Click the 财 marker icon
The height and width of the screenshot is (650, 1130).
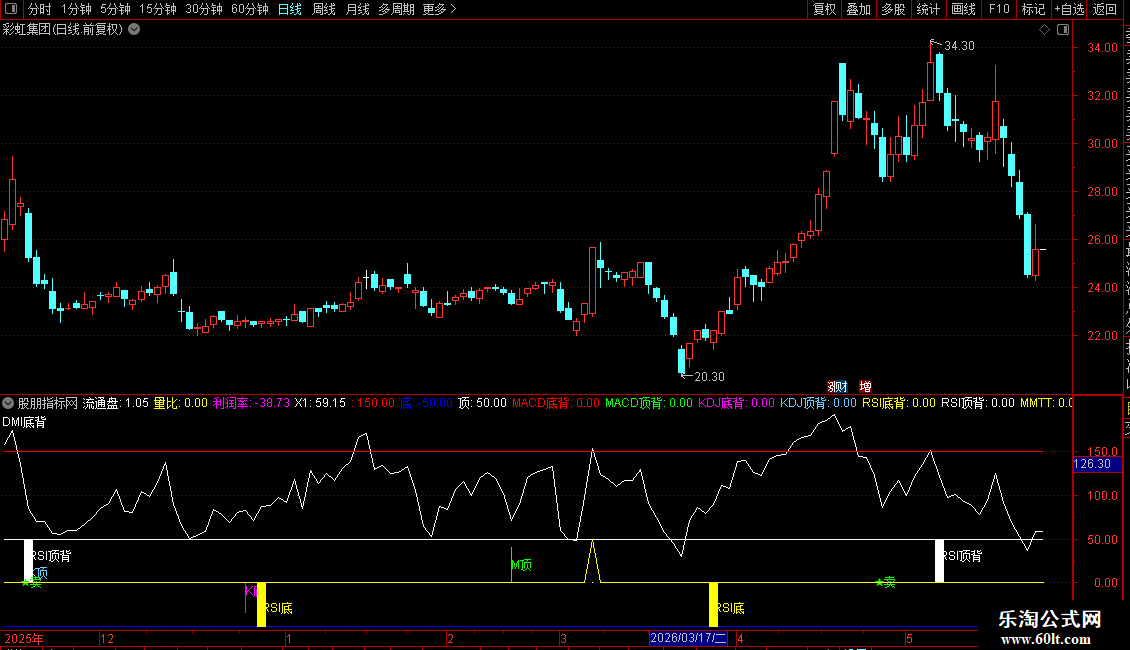pos(842,387)
